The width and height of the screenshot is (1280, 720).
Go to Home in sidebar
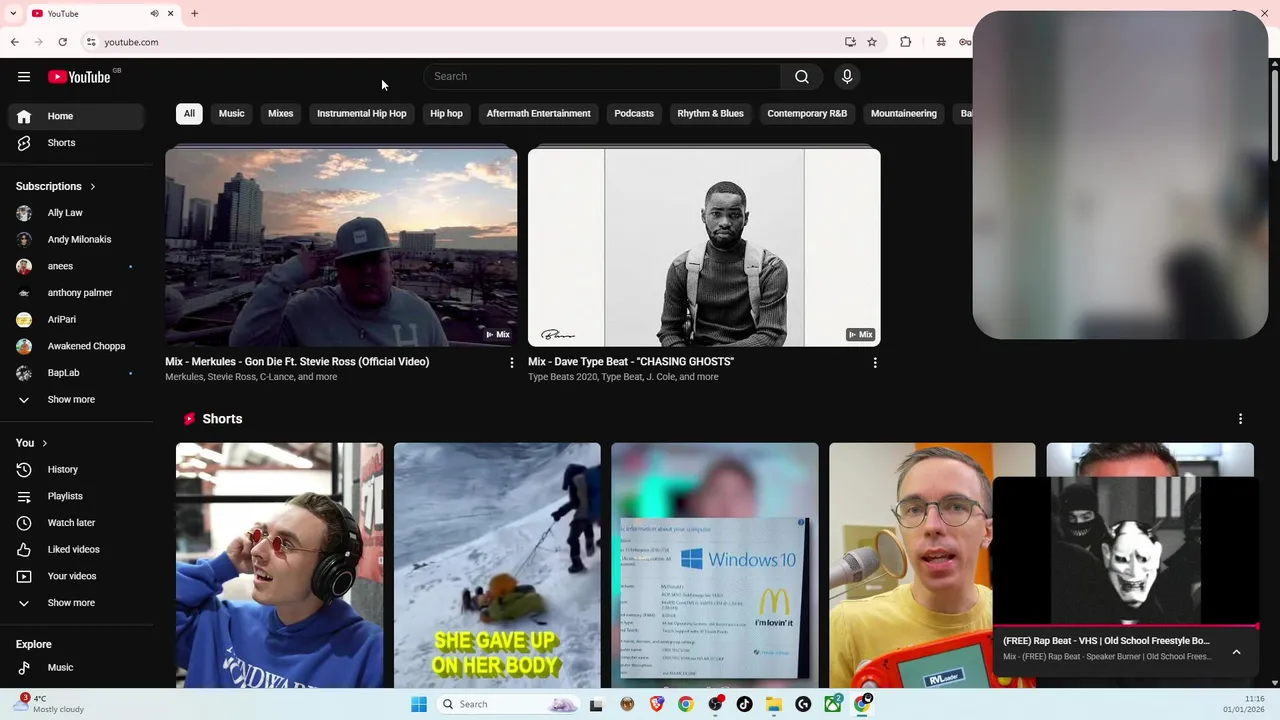point(77,116)
